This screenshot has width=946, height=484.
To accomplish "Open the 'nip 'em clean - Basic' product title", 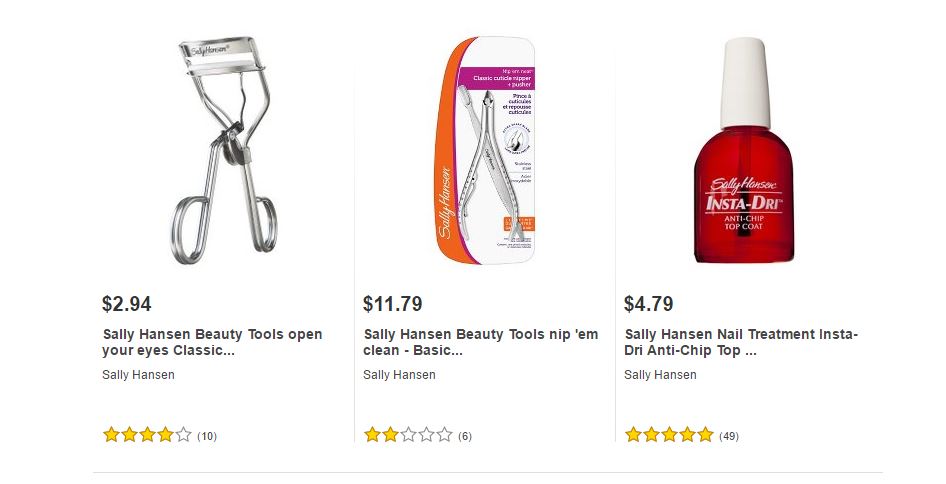I will click(481, 343).
